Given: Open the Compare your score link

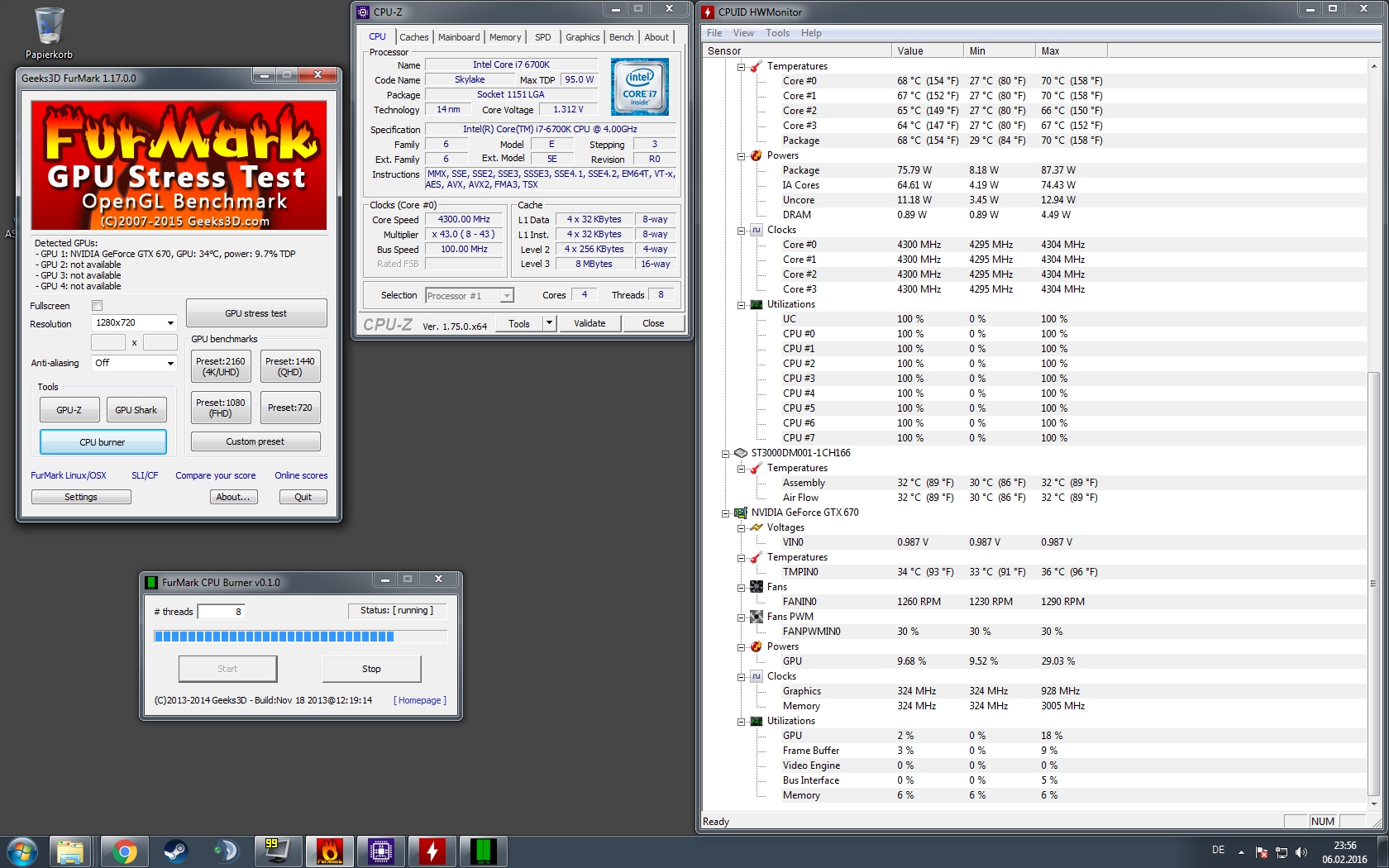Looking at the screenshot, I should pyautogui.click(x=215, y=475).
